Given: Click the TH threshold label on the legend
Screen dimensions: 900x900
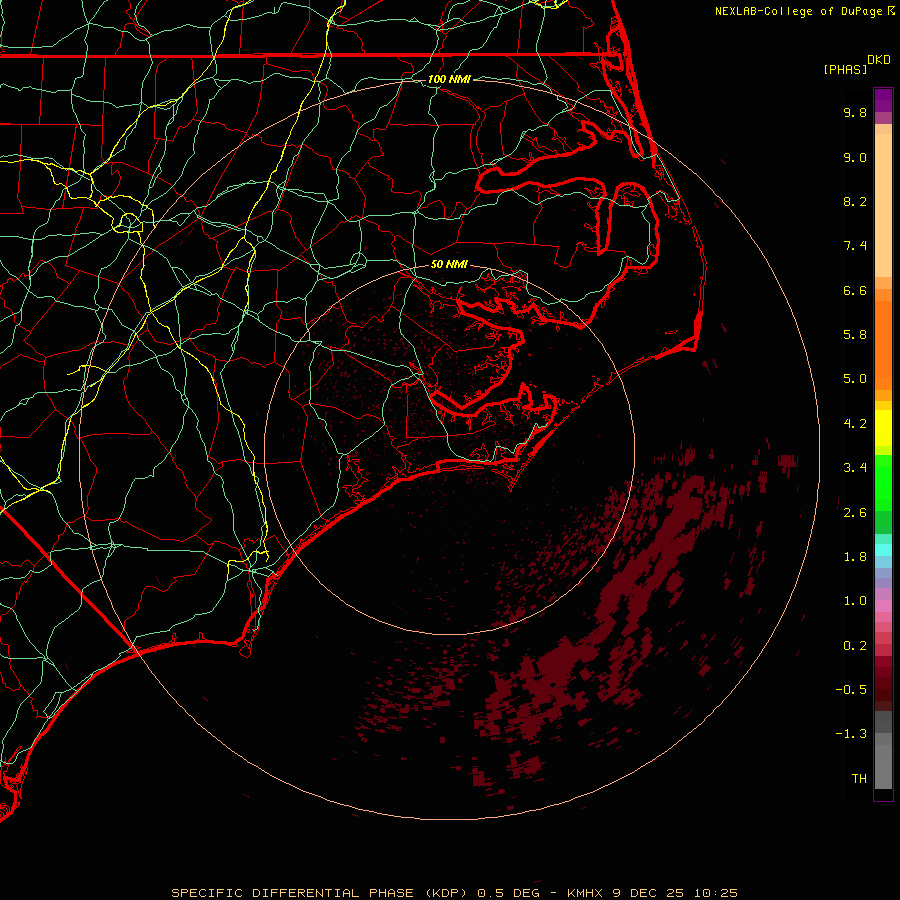Looking at the screenshot, I should tap(859, 779).
